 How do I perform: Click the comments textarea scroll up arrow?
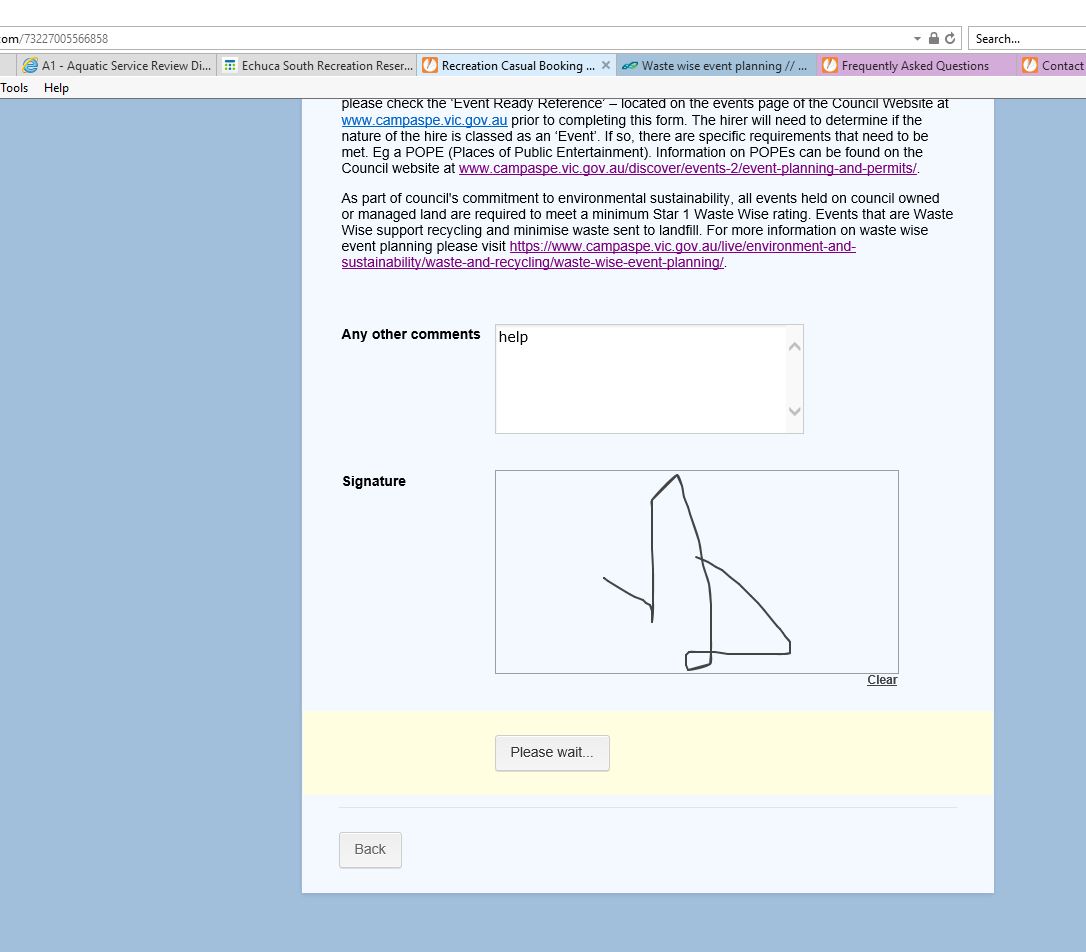794,346
